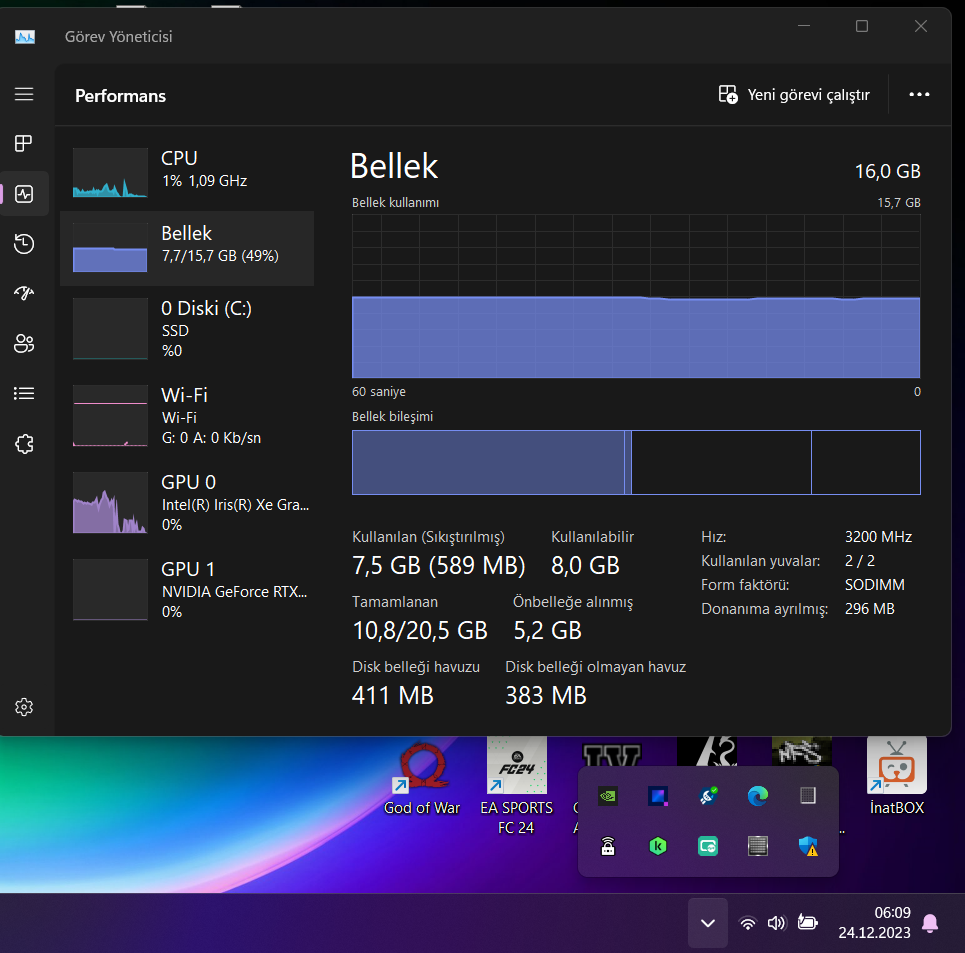965x953 pixels.
Task: Click the Bellek kullanımı usage graph
Action: 636,296
